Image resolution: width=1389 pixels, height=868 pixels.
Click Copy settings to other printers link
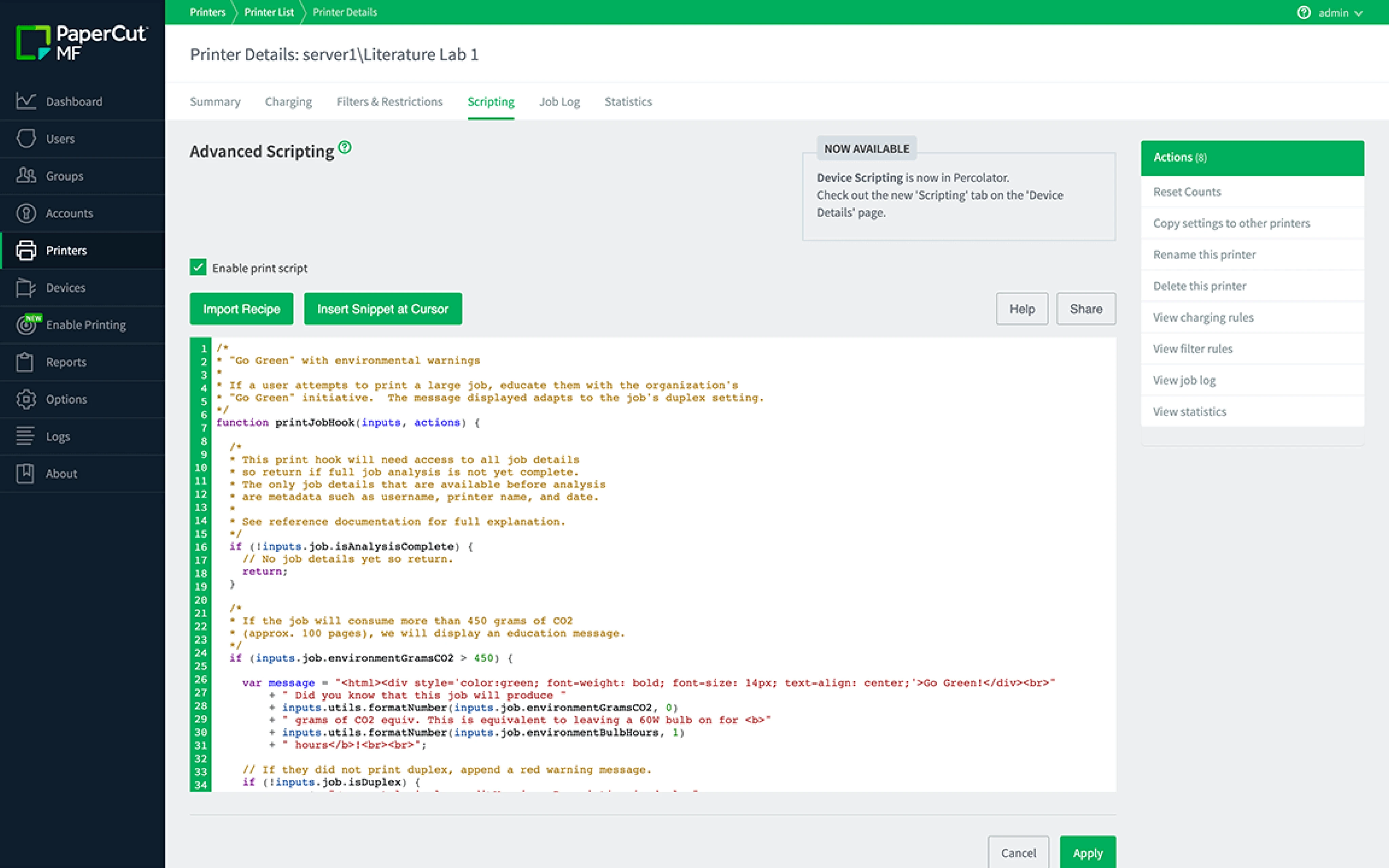(x=1231, y=223)
